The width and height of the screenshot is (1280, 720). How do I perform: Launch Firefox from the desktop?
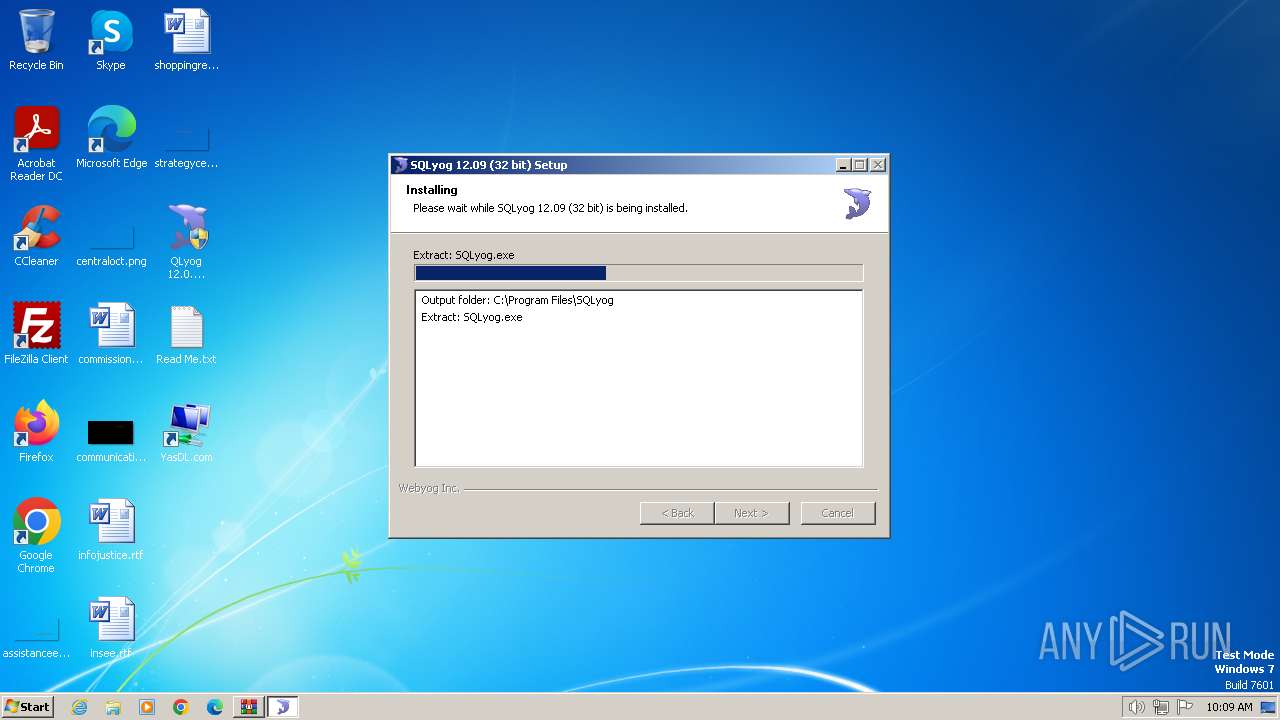[x=36, y=433]
